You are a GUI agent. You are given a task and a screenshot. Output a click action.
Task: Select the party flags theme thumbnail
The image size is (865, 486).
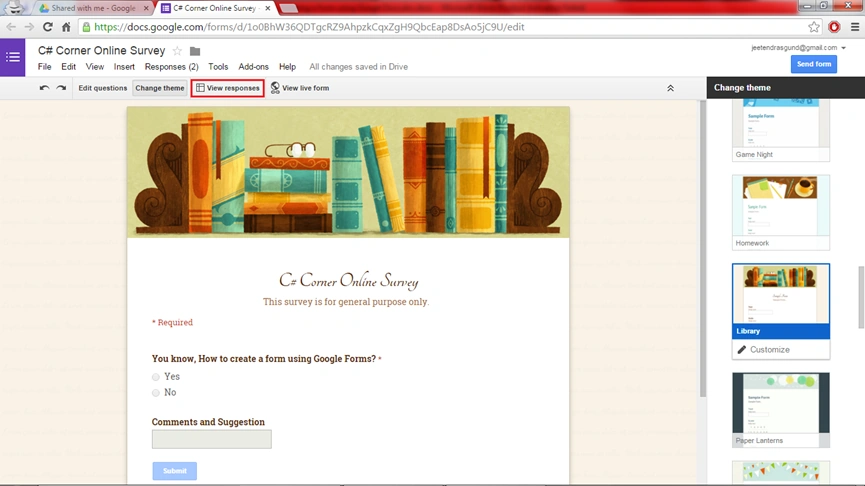[781, 472]
